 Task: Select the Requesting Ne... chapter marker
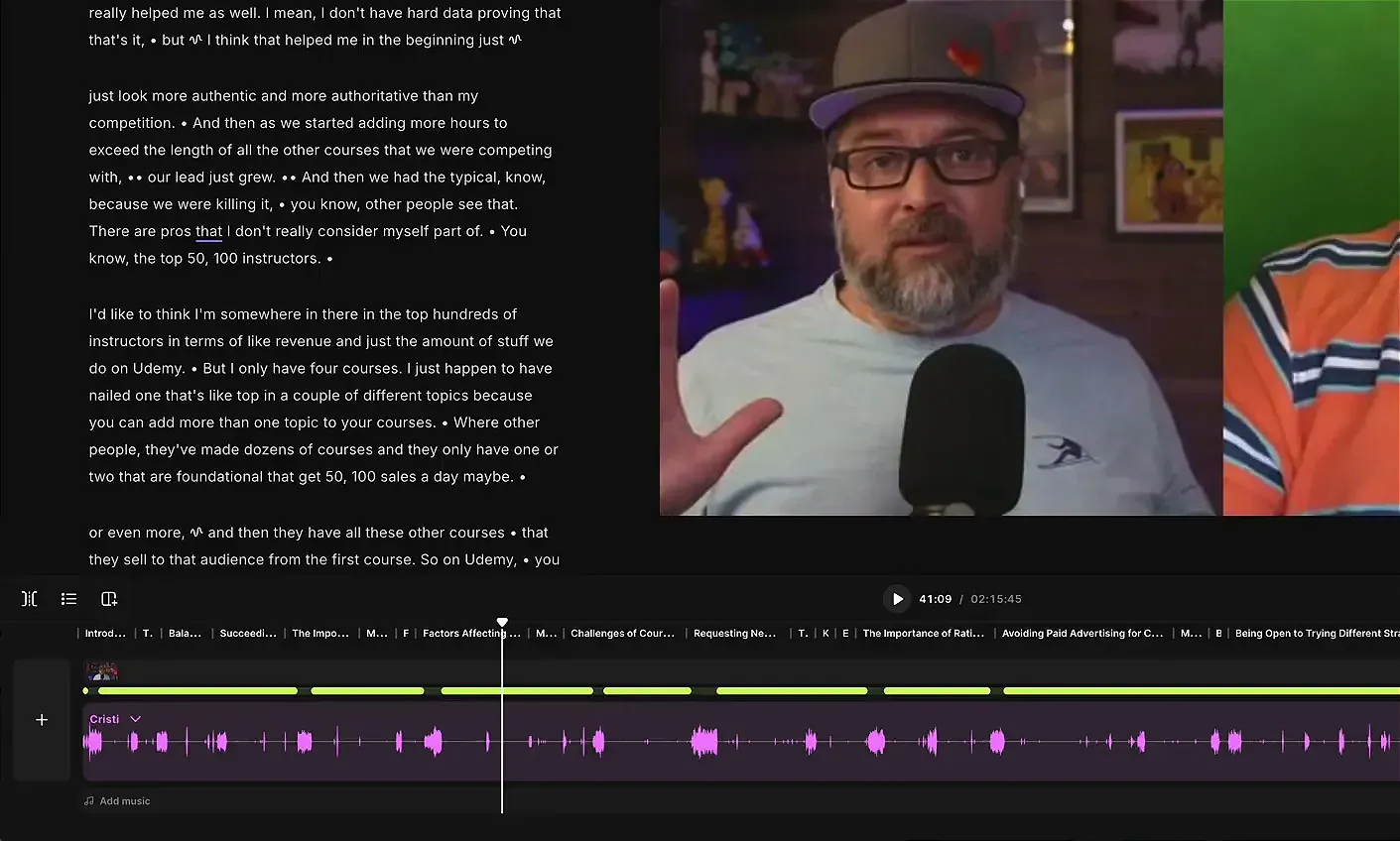735,633
